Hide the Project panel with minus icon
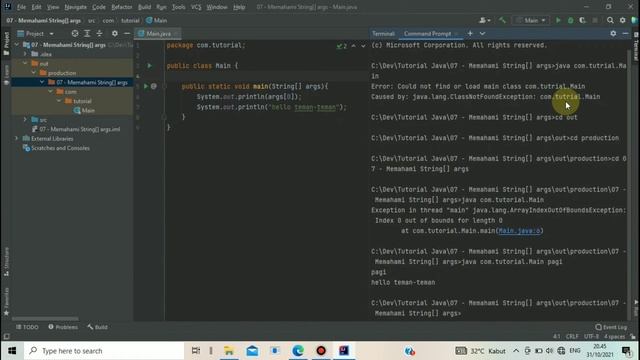The height and width of the screenshot is (360, 640). coord(127,33)
